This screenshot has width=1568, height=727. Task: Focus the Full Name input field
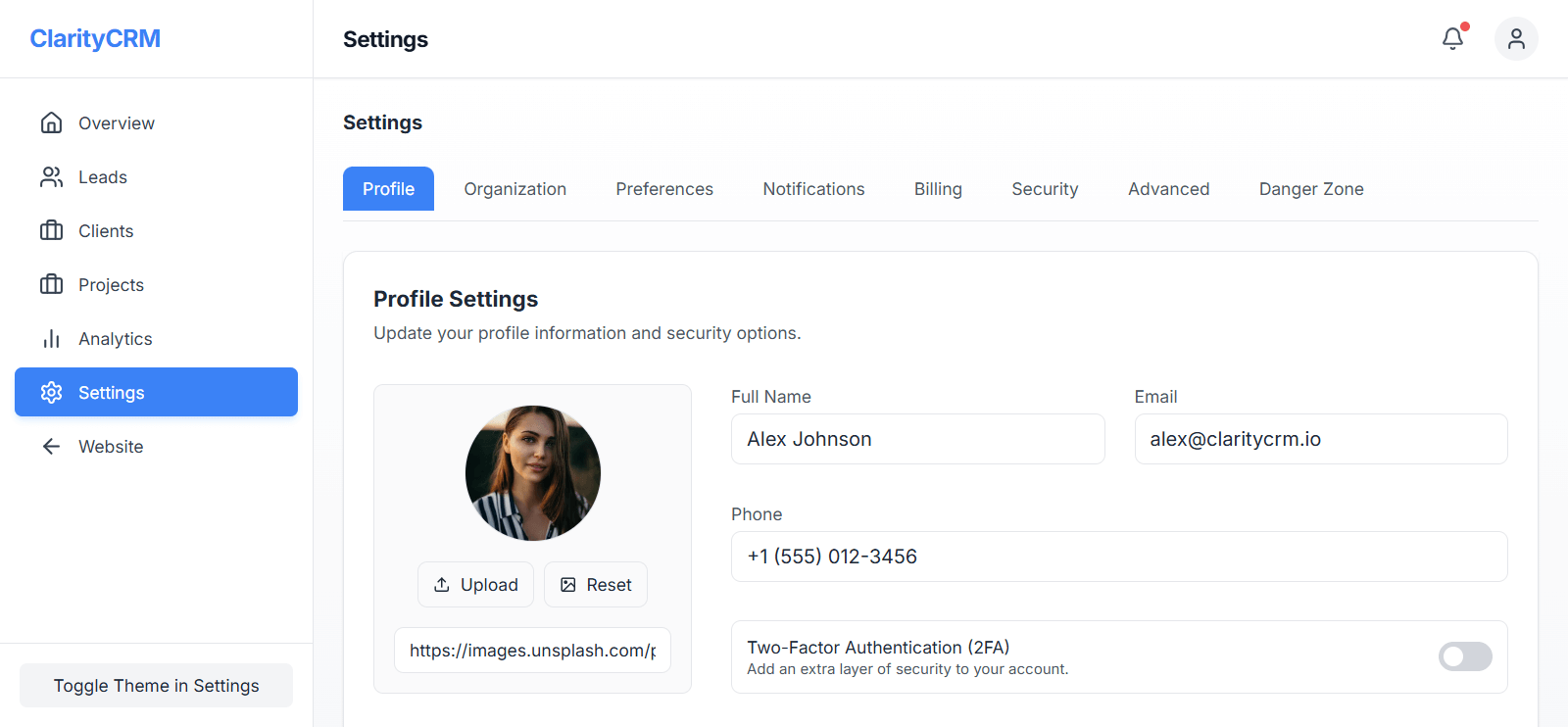tap(917, 439)
